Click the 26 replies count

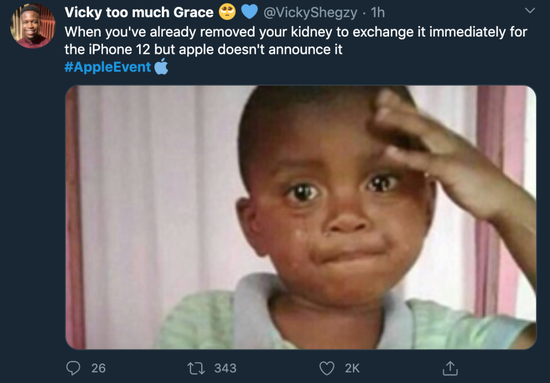98,368
